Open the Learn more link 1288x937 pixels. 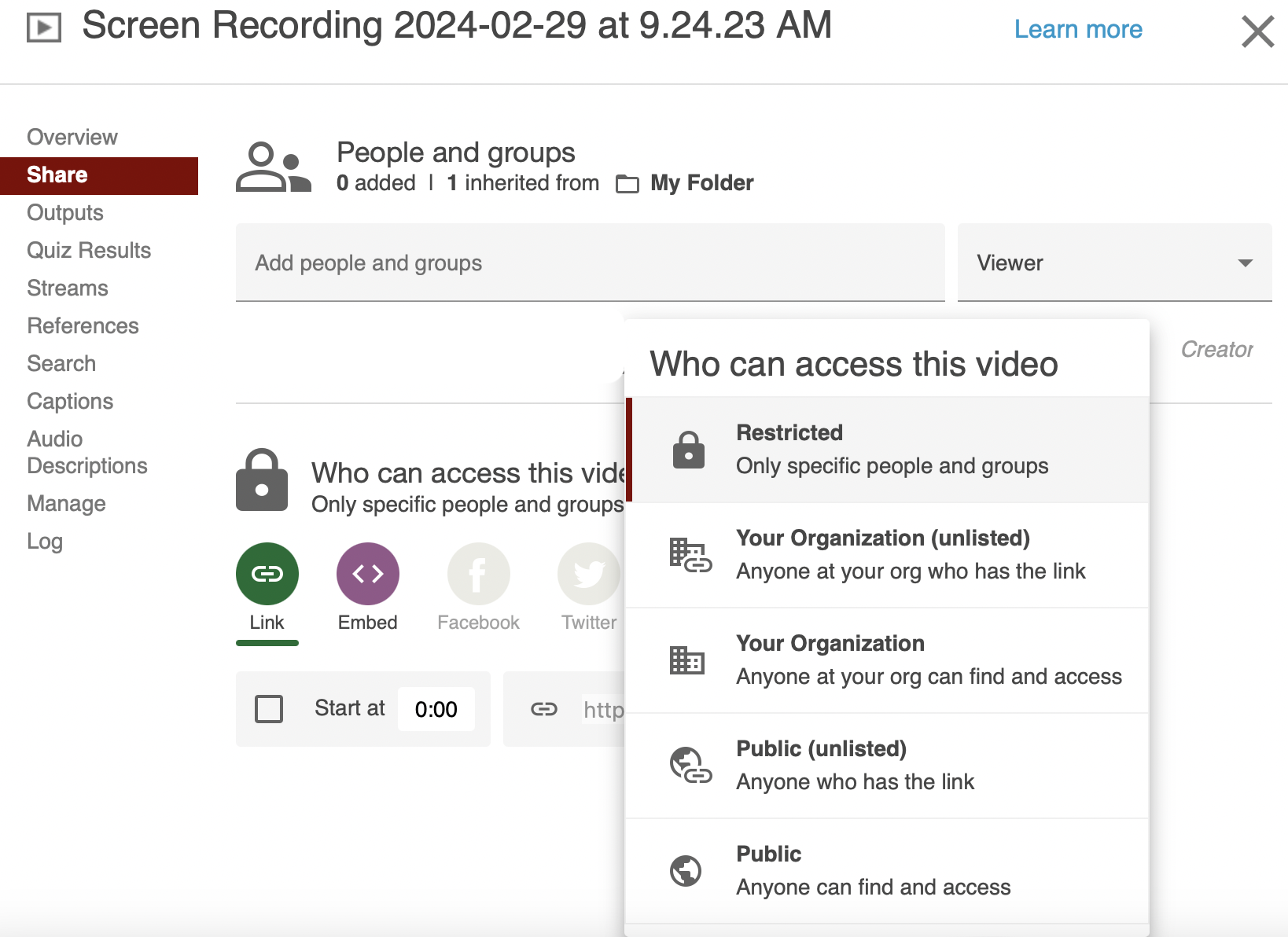pyautogui.click(x=1077, y=29)
